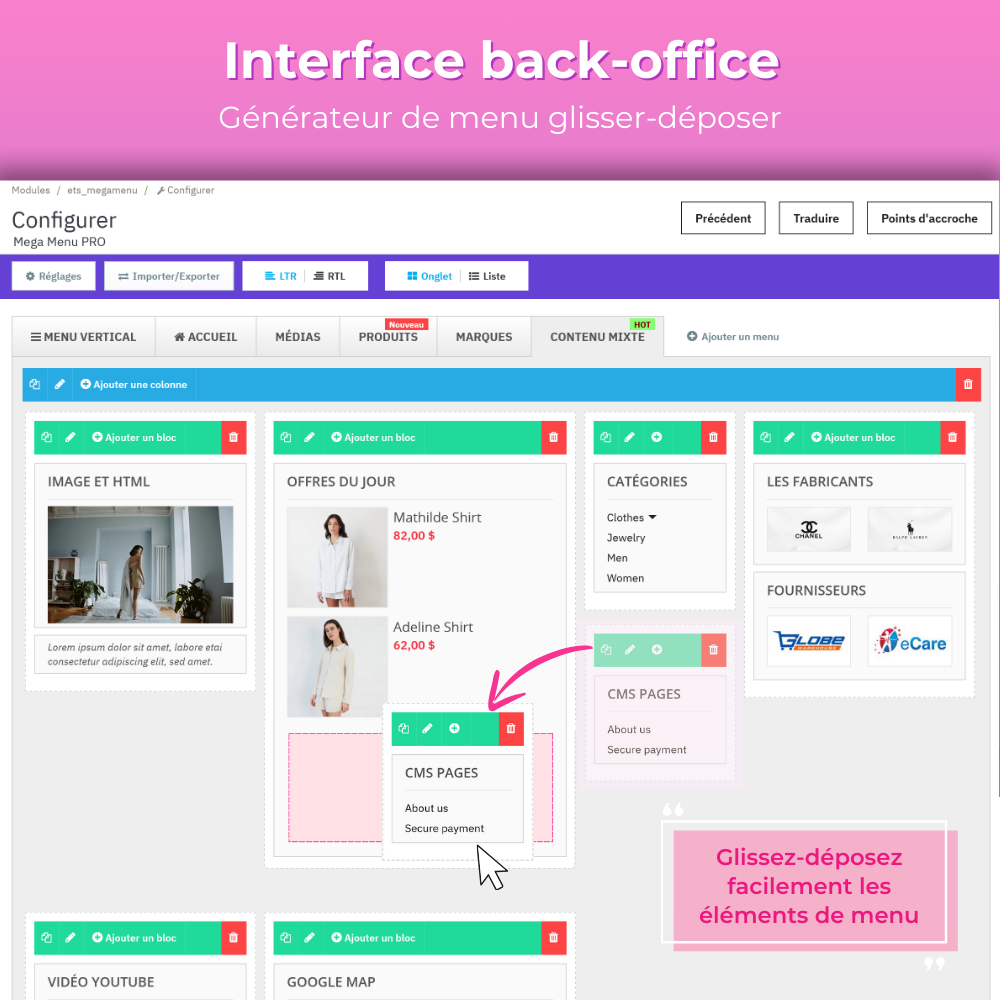
Task: Duplicate the Image et HTML column using copy icon
Action: (x=46, y=437)
